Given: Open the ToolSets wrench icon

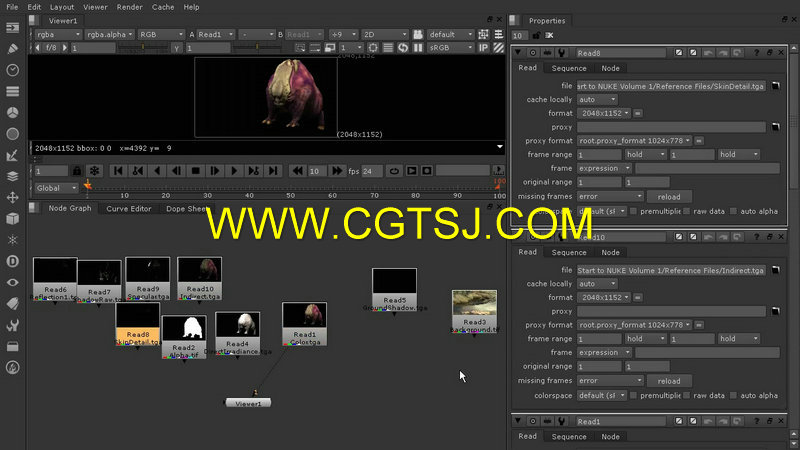Looking at the screenshot, I should point(12,325).
